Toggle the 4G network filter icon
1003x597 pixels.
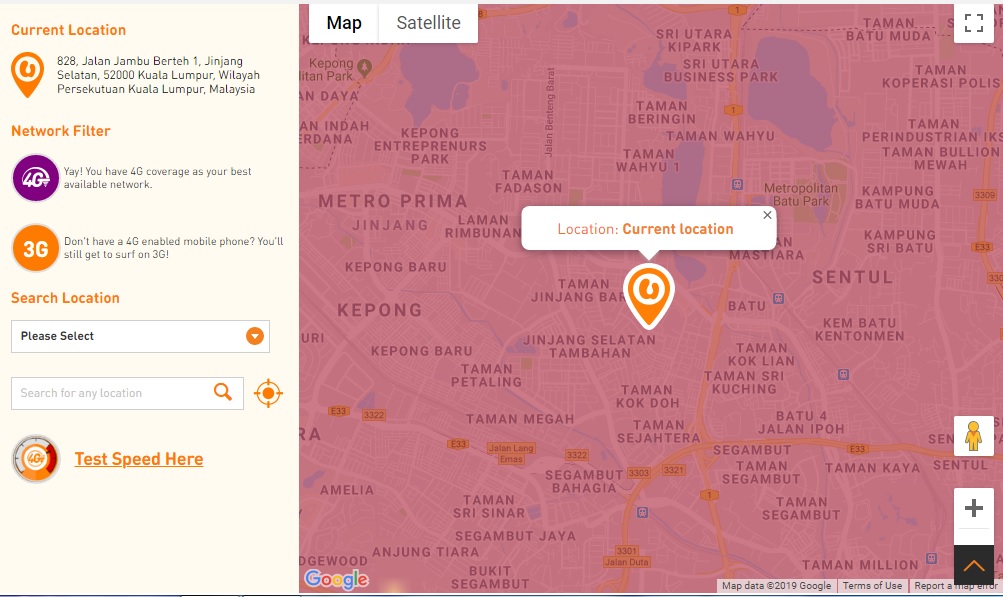(36, 178)
